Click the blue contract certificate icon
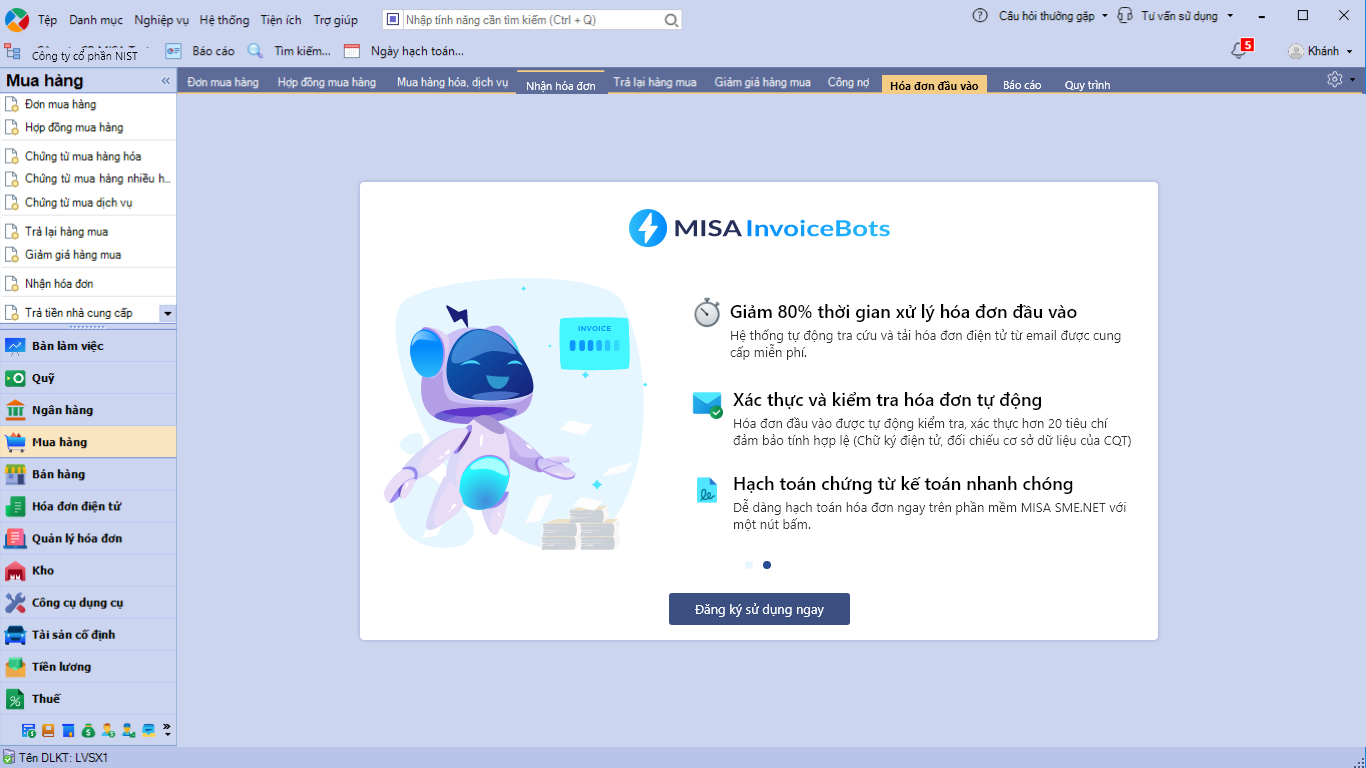Image resolution: width=1366 pixels, height=768 pixels. click(x=68, y=731)
